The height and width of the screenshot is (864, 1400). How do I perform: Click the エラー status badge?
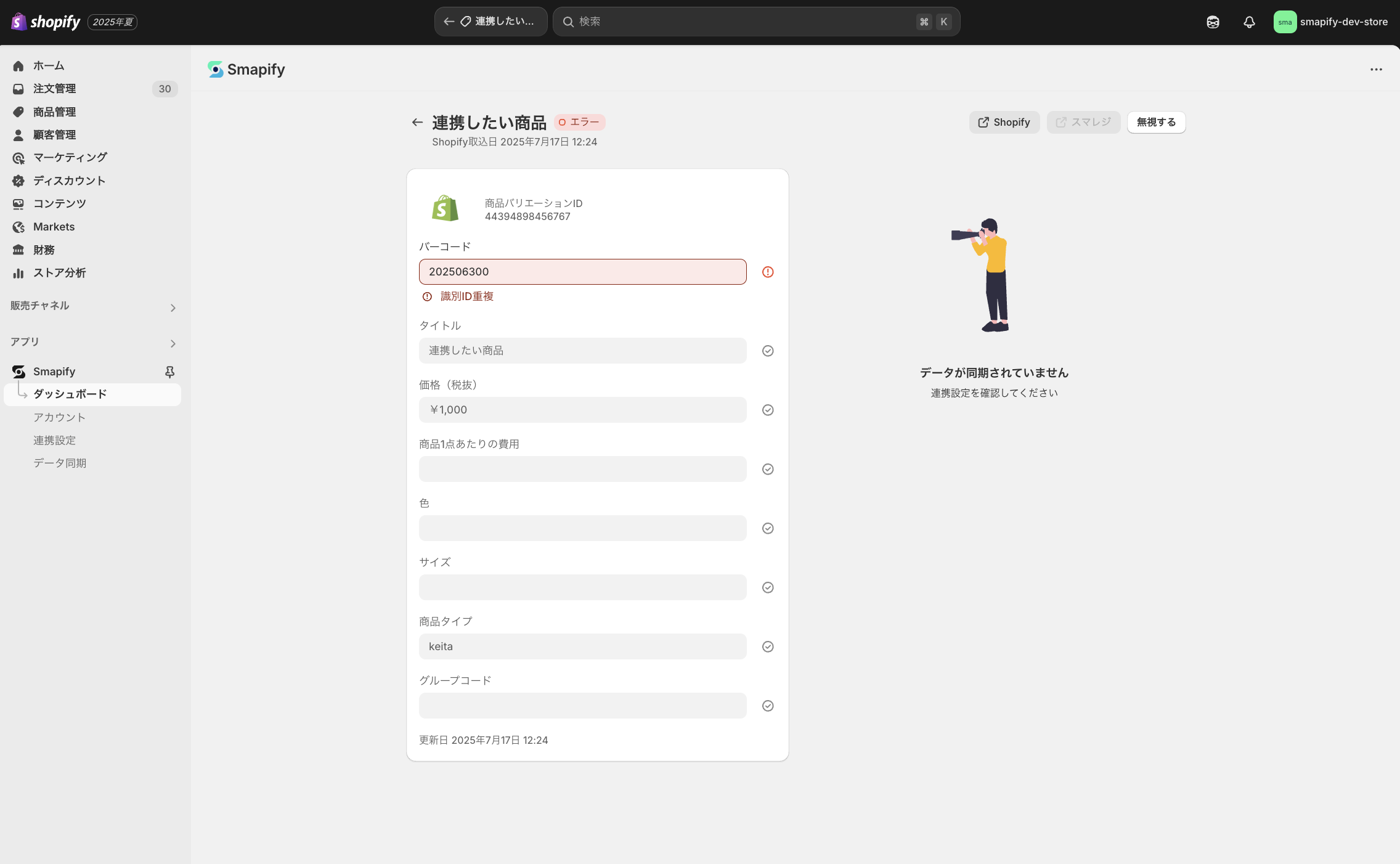point(579,122)
